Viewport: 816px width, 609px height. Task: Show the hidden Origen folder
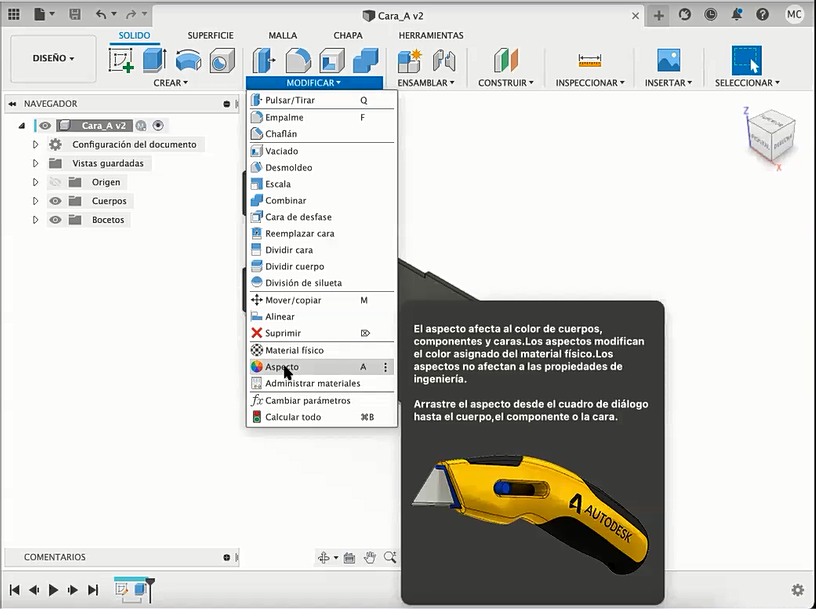coord(55,182)
